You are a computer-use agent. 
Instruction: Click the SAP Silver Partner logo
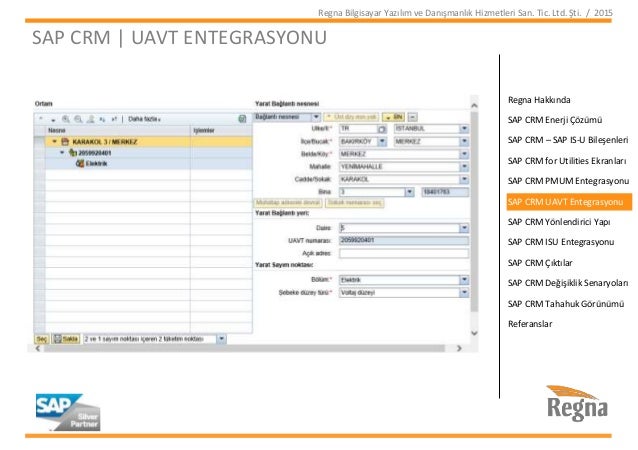coord(68,412)
